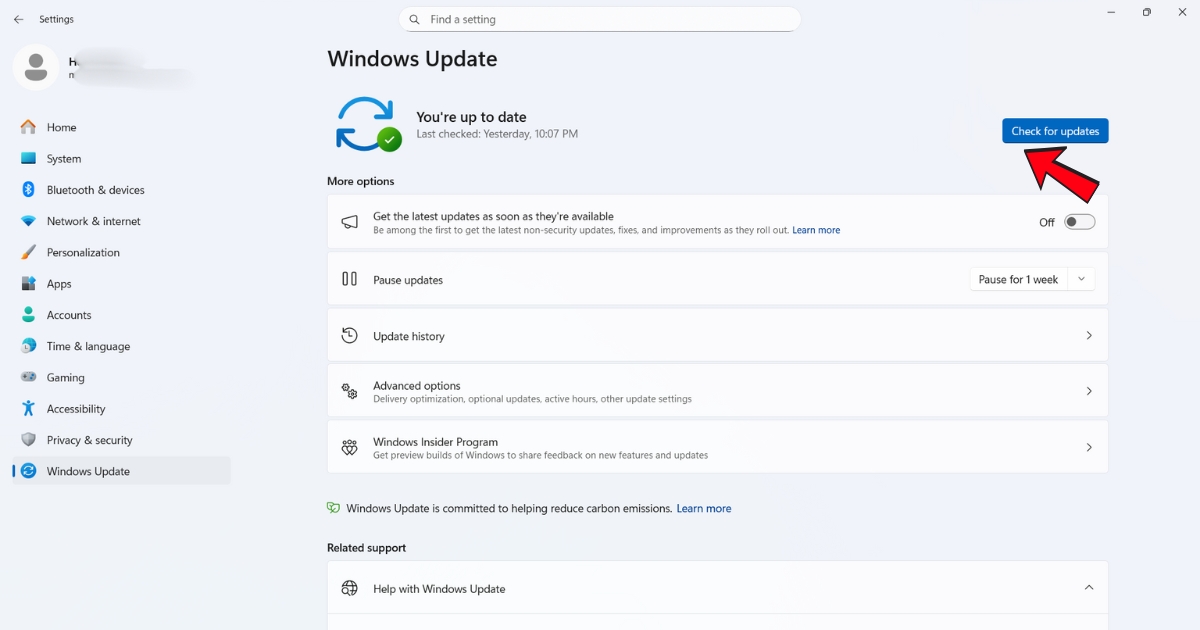
Task: Click the Advanced options gear icon
Action: tap(349, 390)
